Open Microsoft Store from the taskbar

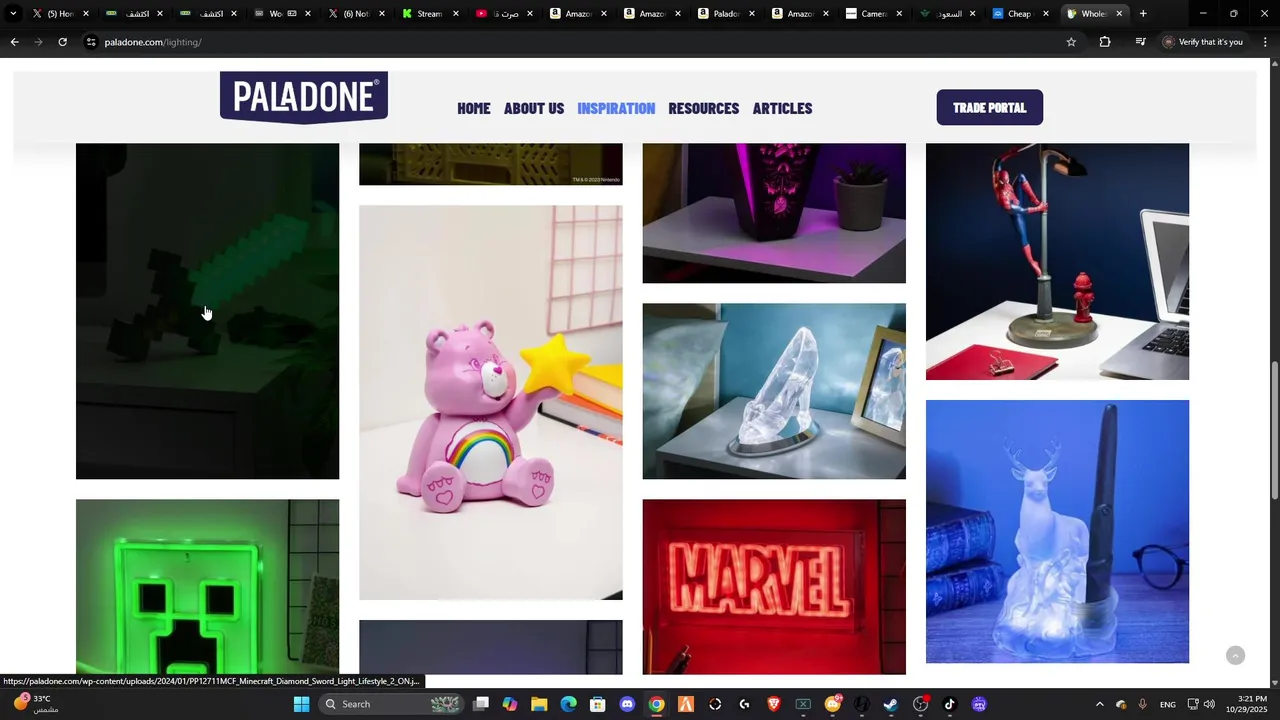pos(597,704)
